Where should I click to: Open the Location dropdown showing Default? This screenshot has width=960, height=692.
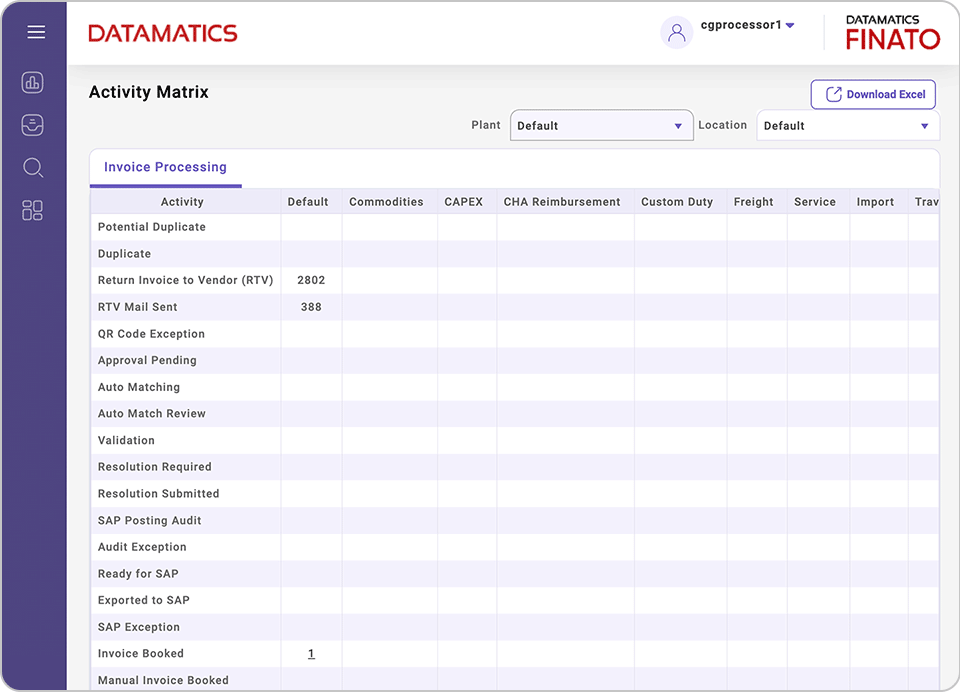(x=846, y=125)
